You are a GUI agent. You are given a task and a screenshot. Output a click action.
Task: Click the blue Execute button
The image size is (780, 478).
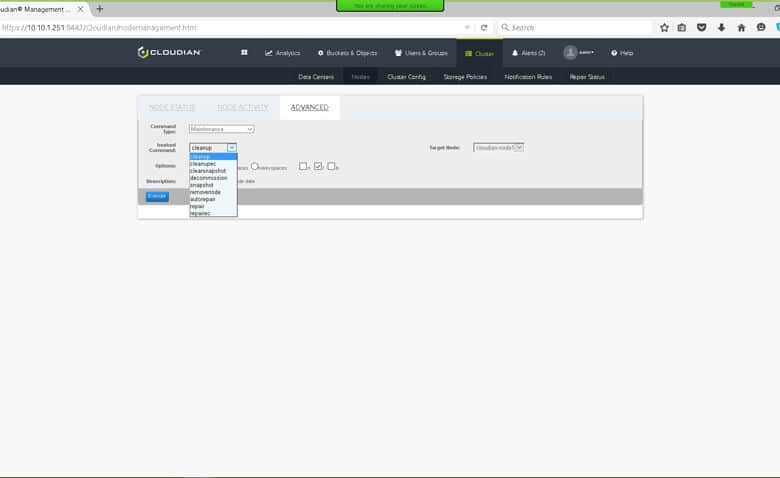(157, 196)
